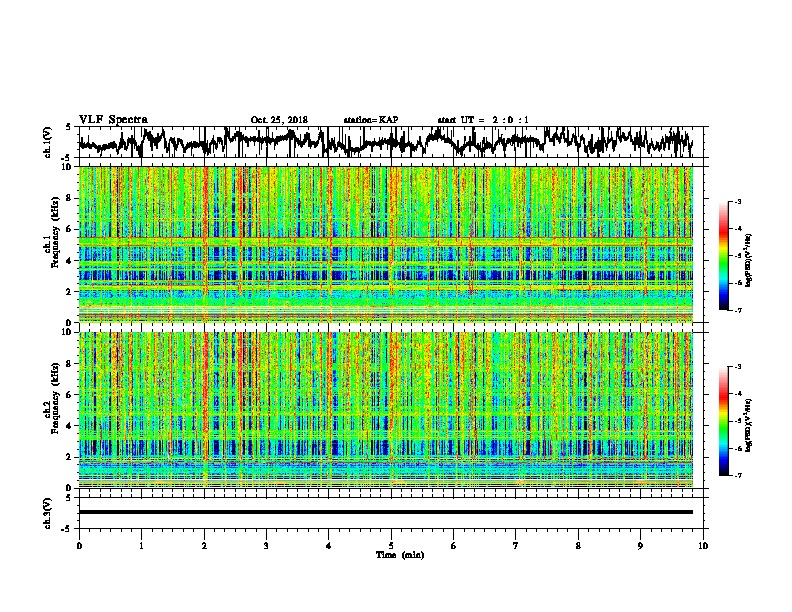792x612 pixels.
Task: Click time axis tick label "2"
Action: pos(204,546)
